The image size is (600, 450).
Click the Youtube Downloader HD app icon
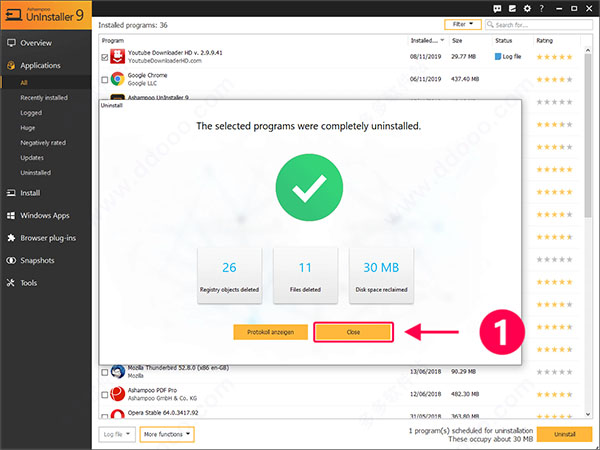tap(117, 56)
